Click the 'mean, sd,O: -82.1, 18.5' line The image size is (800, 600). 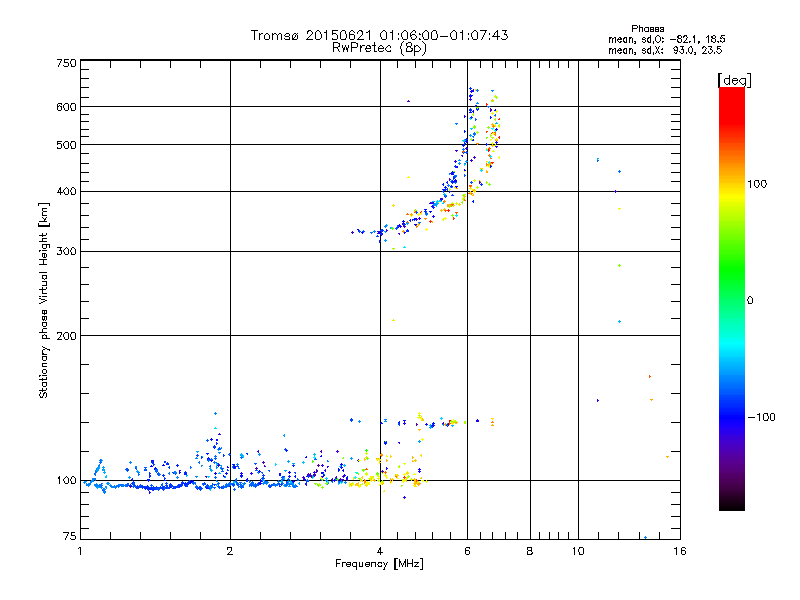point(666,39)
